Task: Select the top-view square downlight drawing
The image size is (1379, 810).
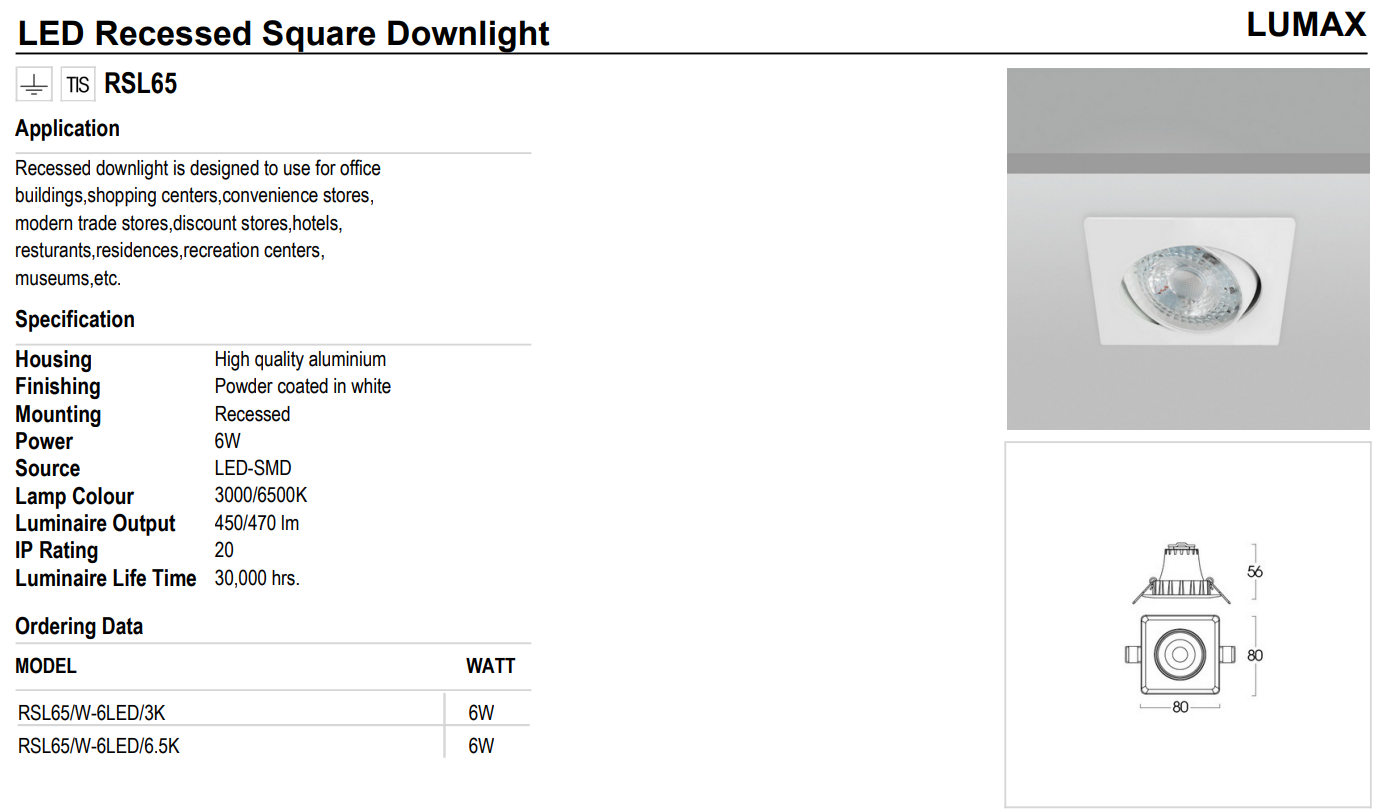Action: point(1180,655)
